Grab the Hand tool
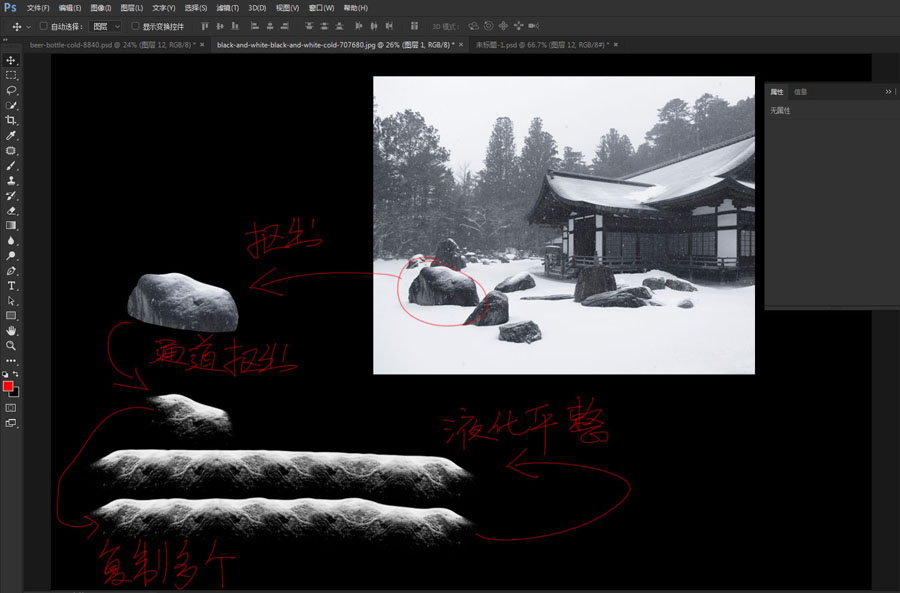Image resolution: width=900 pixels, height=593 pixels. [x=12, y=329]
